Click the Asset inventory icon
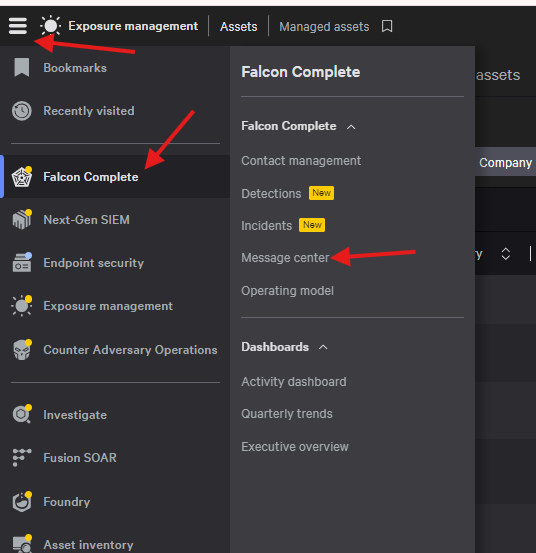This screenshot has width=536, height=553. (22, 544)
